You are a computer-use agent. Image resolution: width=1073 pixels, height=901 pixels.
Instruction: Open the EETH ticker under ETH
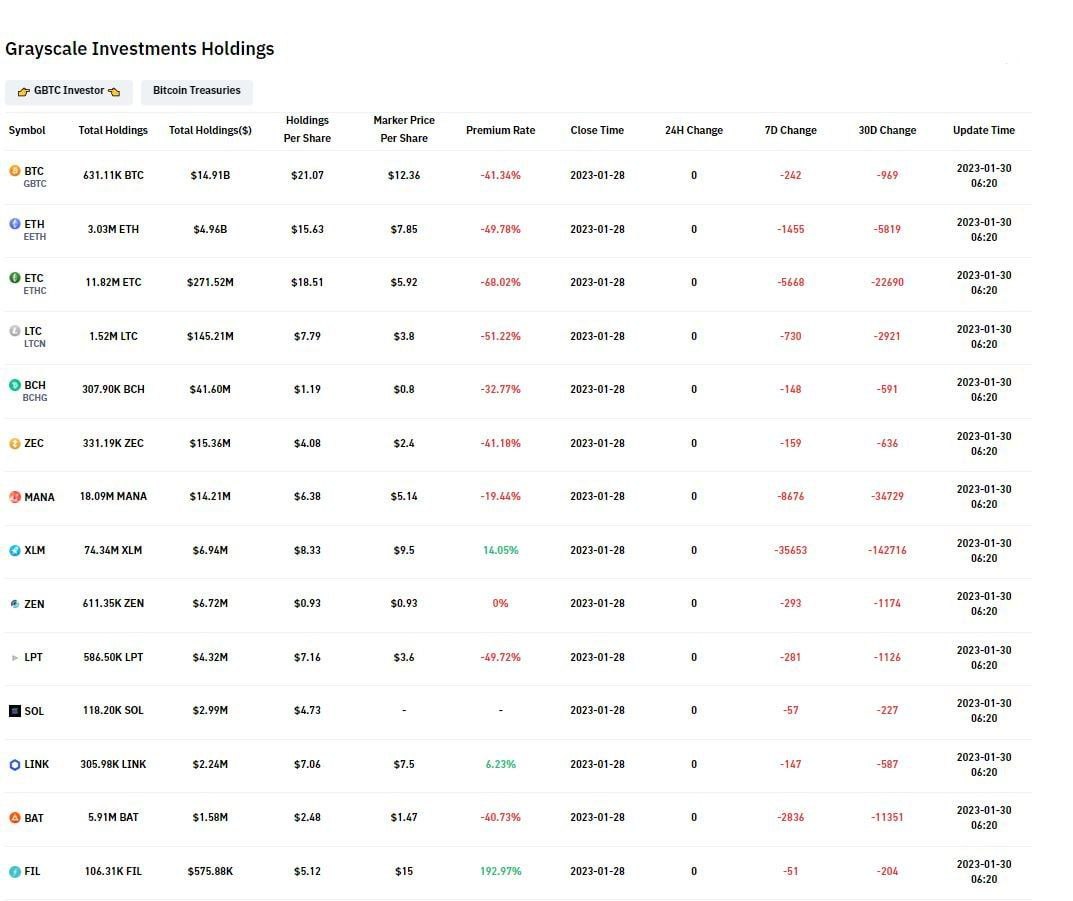[35, 237]
